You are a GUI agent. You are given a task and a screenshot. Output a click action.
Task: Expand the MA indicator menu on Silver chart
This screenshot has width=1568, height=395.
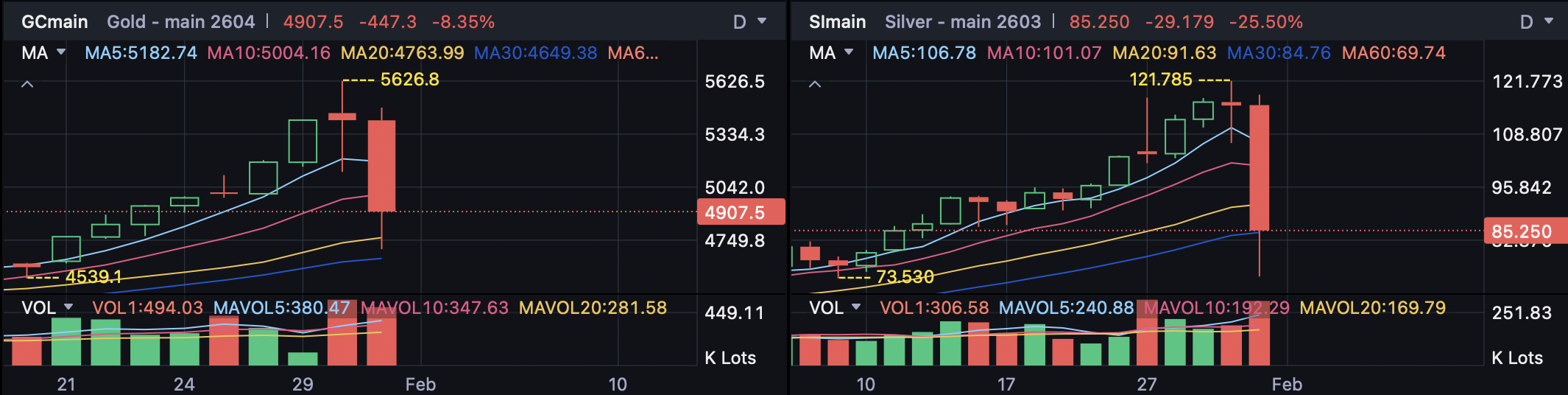(832, 53)
